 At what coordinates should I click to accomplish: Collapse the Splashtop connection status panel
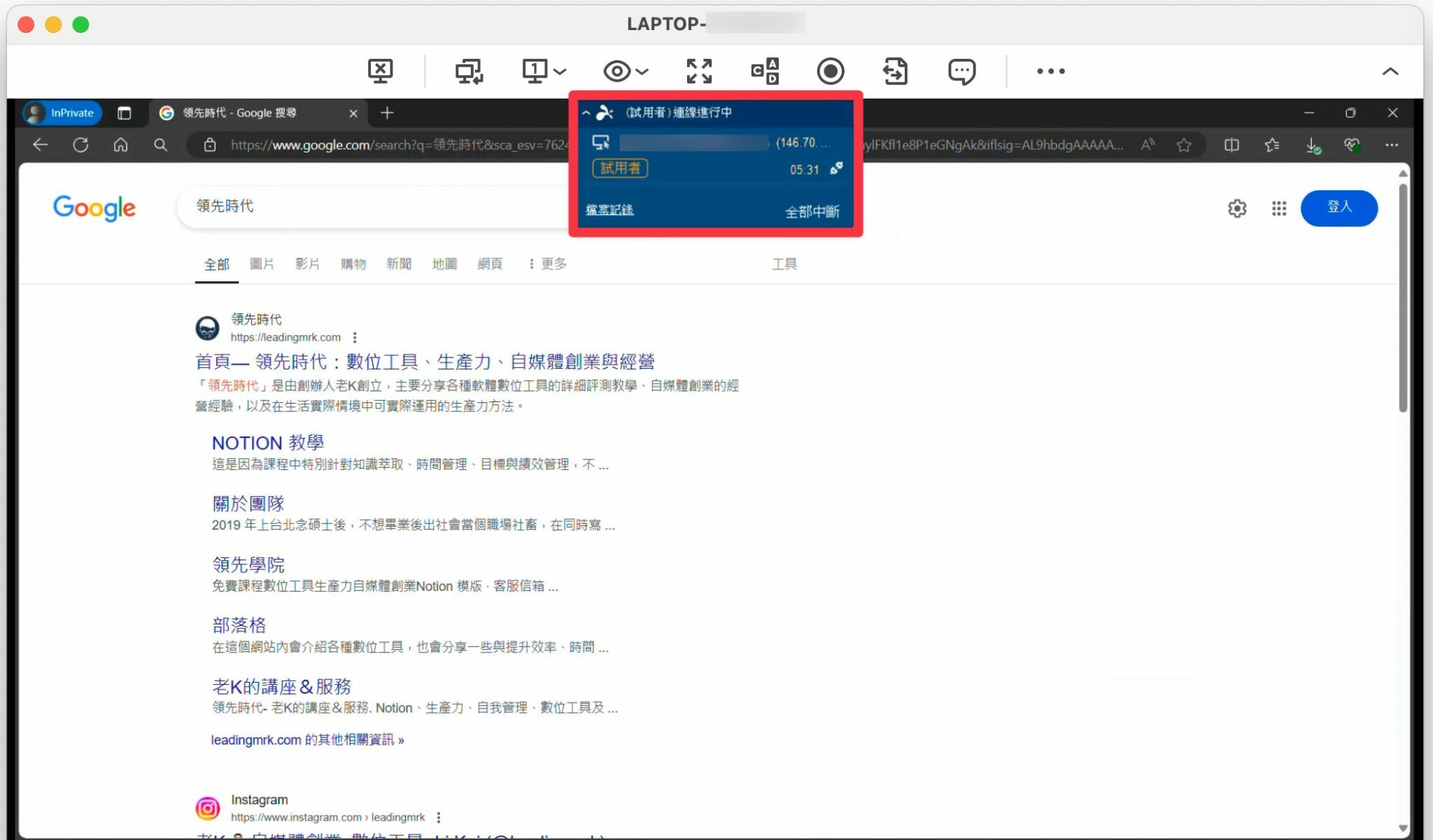click(586, 112)
